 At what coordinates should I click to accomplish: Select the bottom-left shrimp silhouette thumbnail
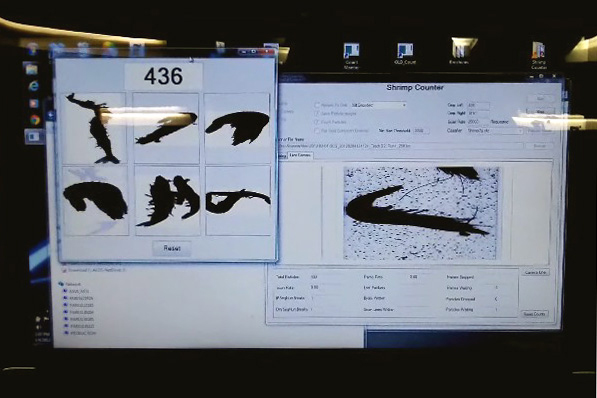(x=95, y=200)
